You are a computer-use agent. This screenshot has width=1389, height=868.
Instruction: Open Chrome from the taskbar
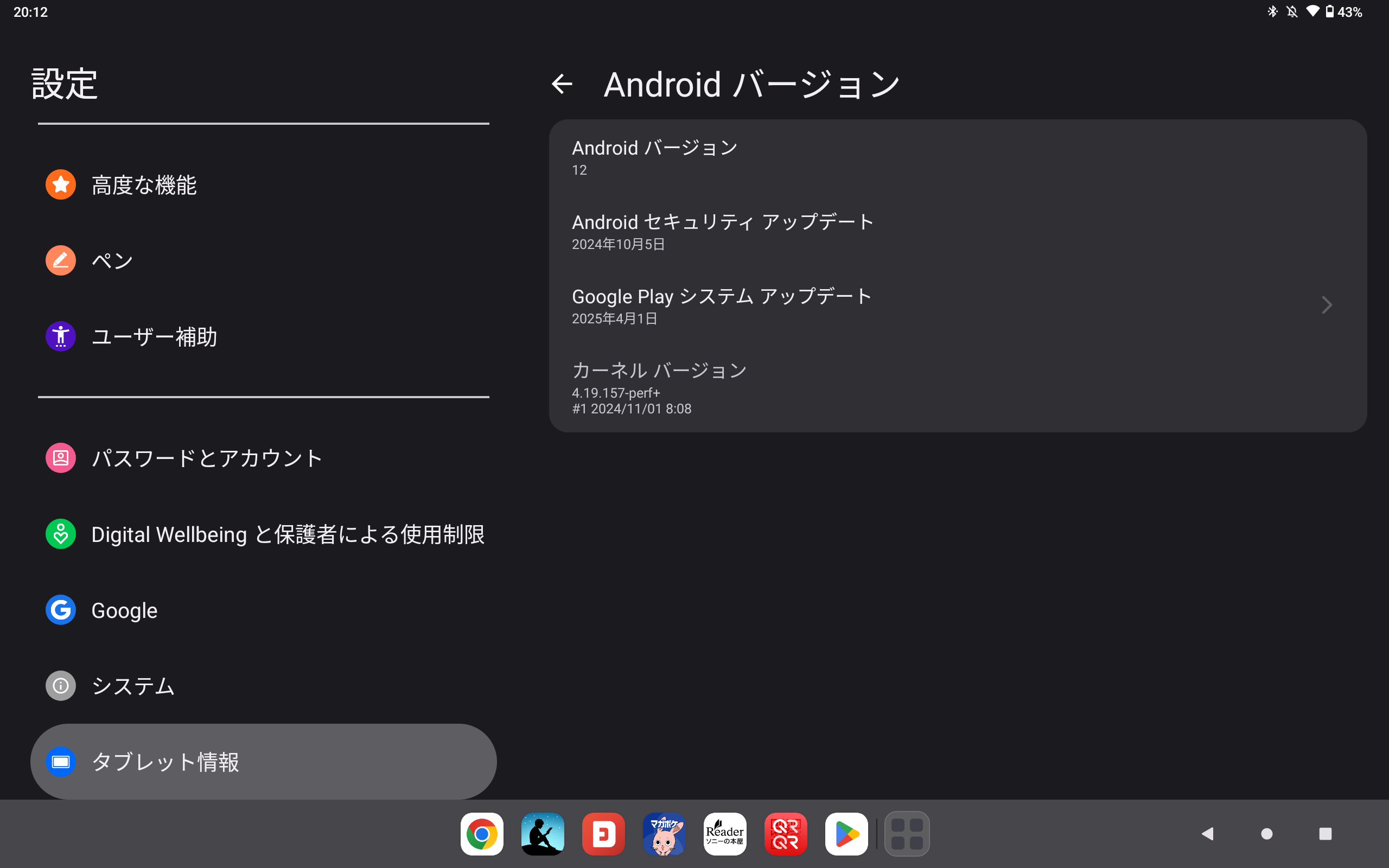pos(482,834)
